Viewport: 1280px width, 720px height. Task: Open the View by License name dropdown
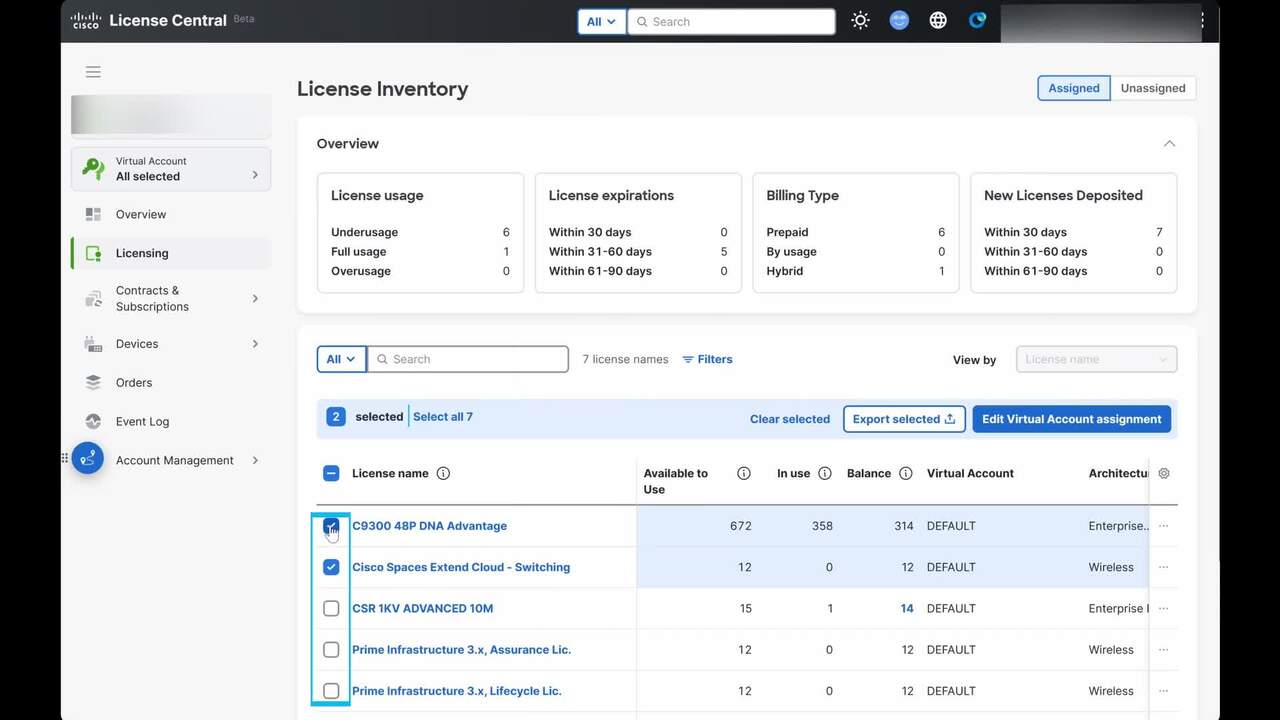(x=1096, y=359)
